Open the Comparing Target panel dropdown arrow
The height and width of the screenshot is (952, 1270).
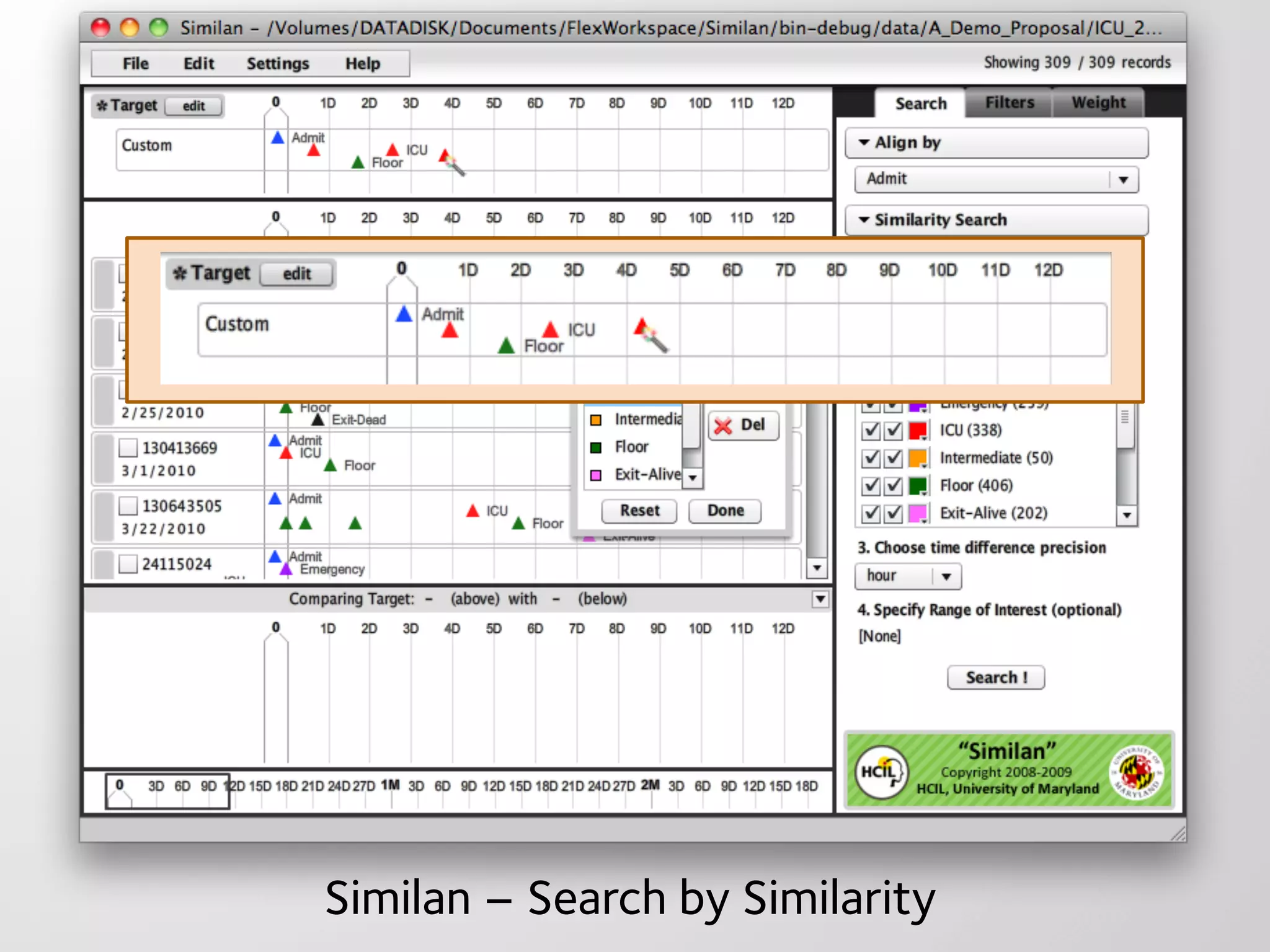click(820, 599)
